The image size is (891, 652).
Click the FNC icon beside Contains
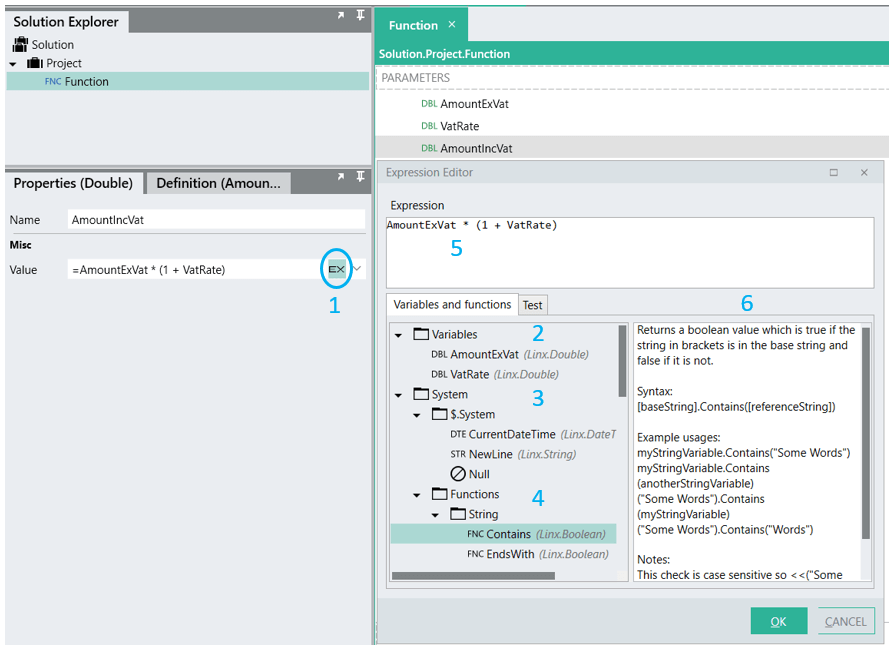click(476, 534)
